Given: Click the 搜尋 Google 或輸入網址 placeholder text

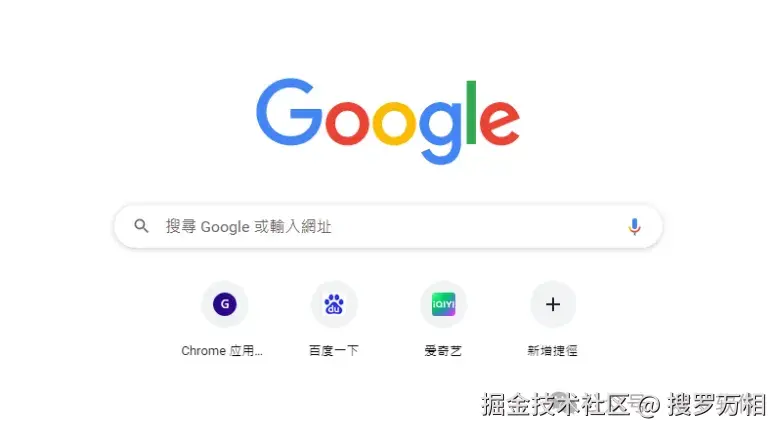Looking at the screenshot, I should [248, 226].
